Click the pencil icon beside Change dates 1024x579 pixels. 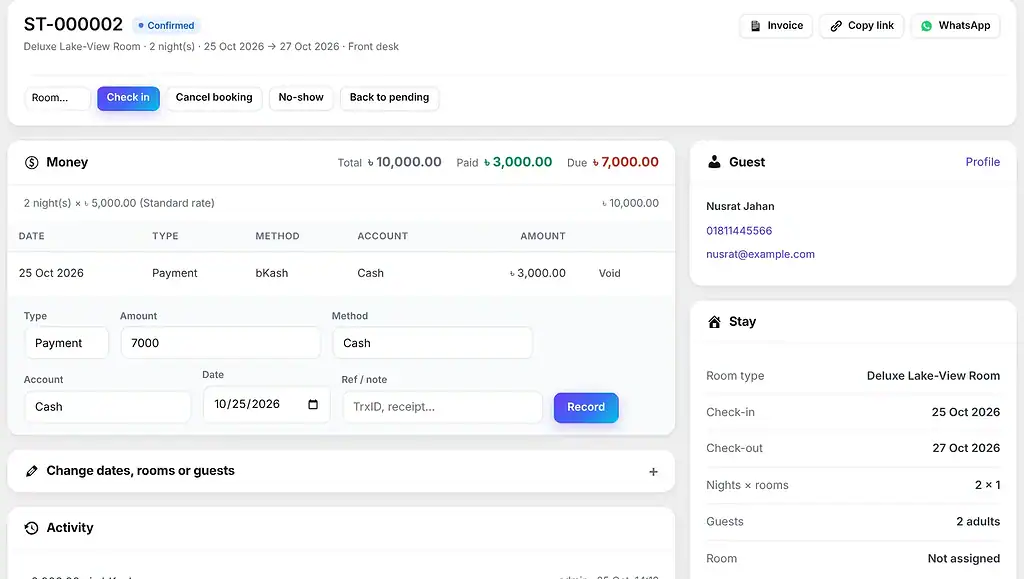tap(31, 471)
